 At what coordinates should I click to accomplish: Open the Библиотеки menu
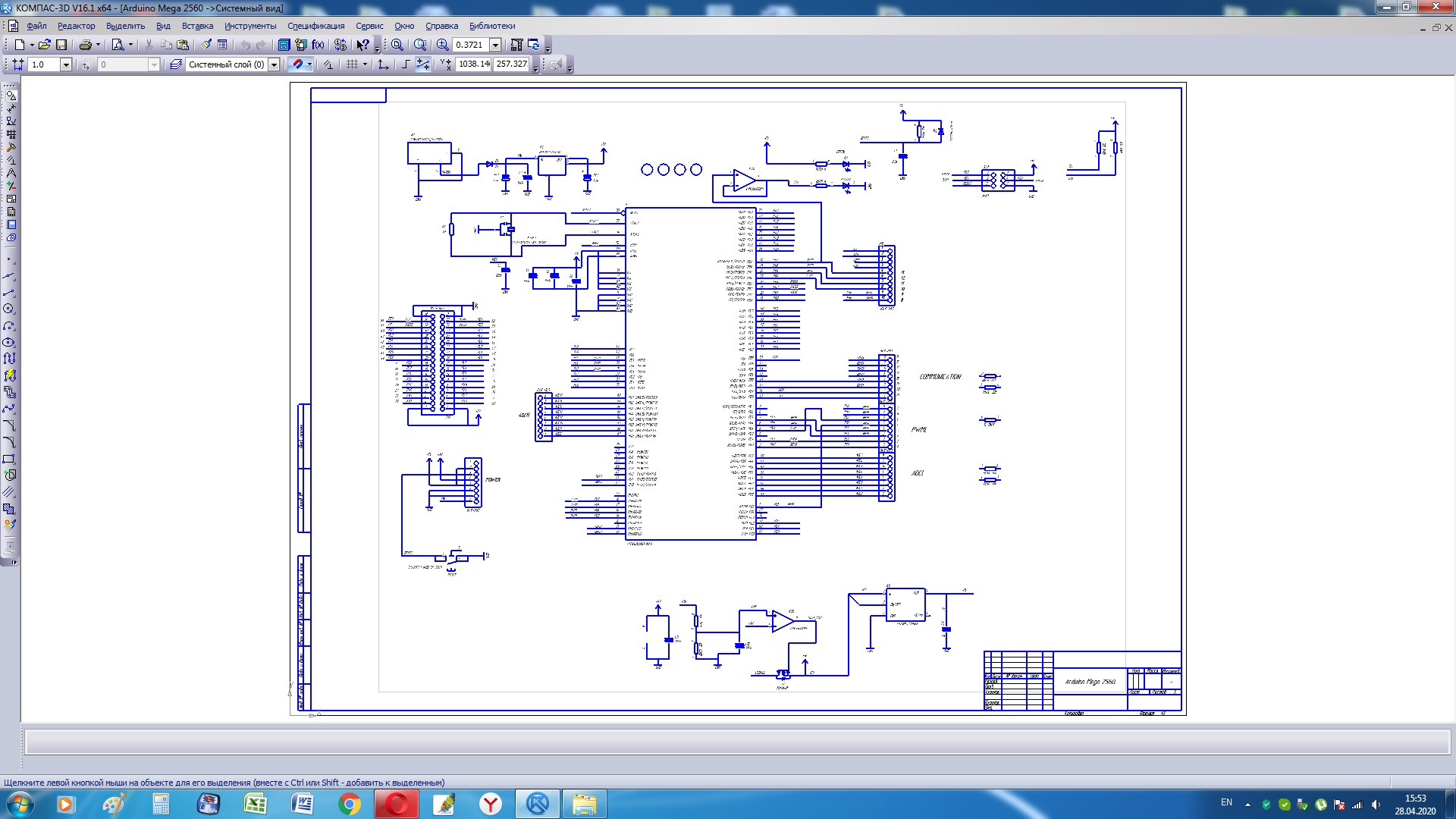(492, 26)
